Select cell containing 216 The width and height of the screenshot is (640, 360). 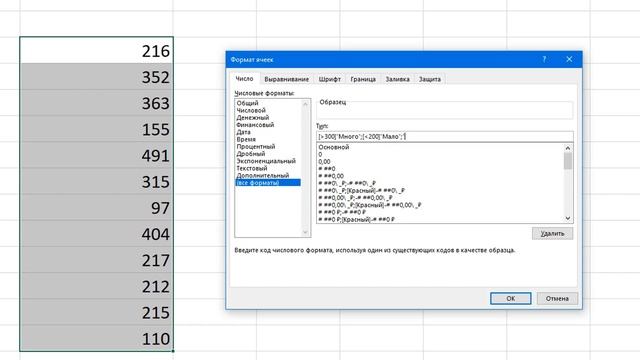(x=96, y=50)
